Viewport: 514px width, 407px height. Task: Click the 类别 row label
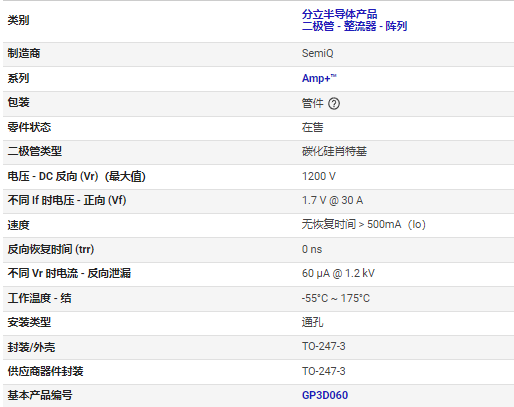click(x=18, y=20)
